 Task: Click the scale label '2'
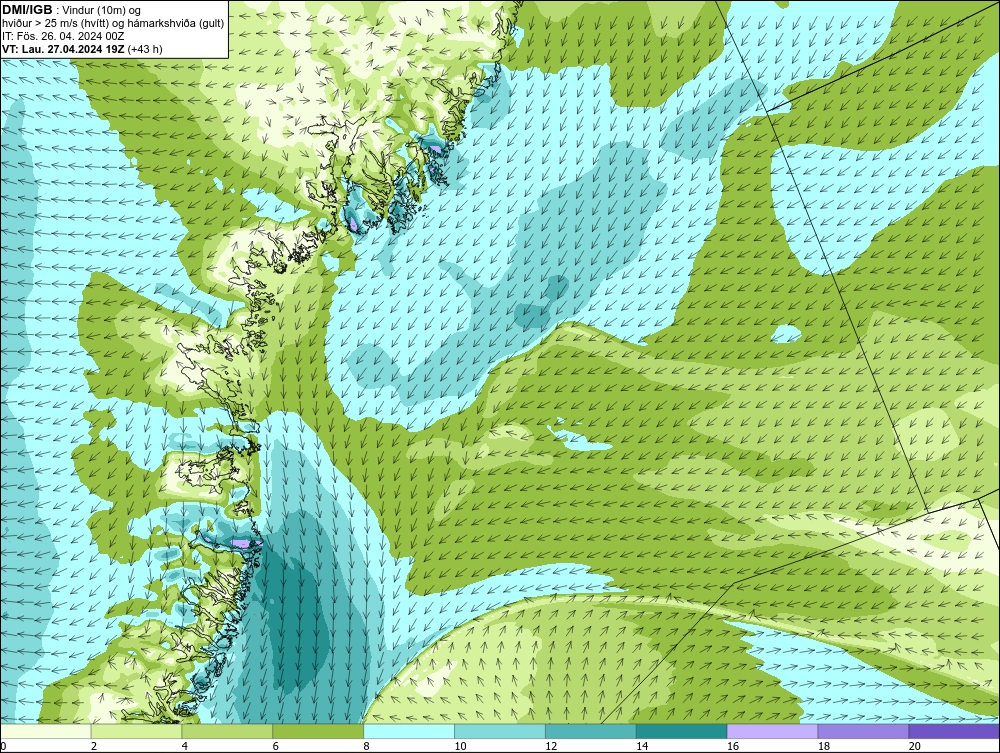[x=94, y=746]
